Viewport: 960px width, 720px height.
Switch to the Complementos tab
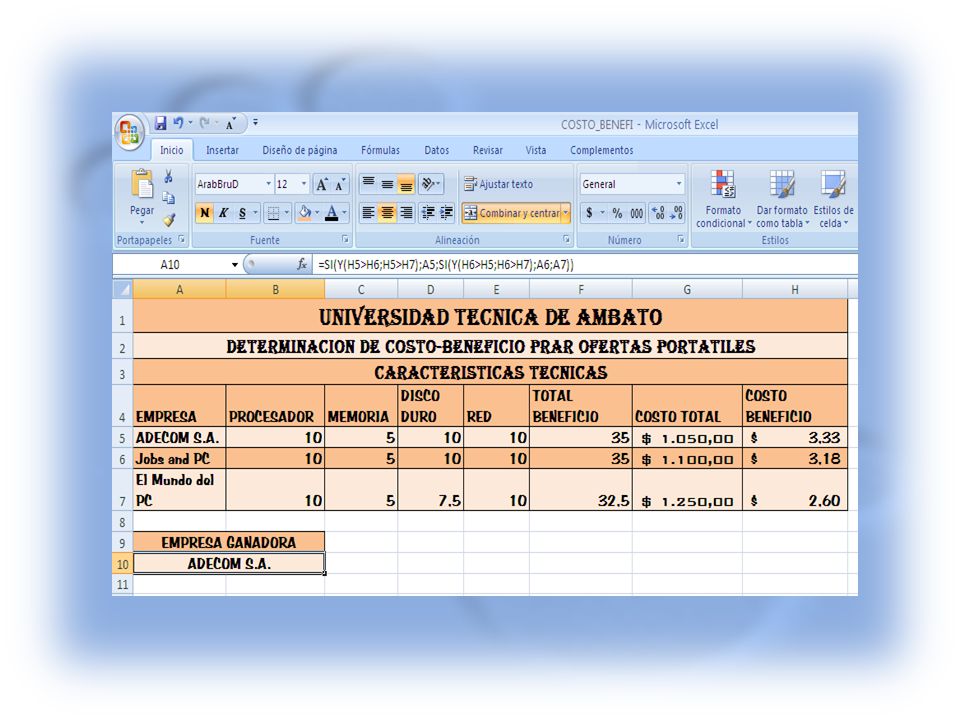601,150
